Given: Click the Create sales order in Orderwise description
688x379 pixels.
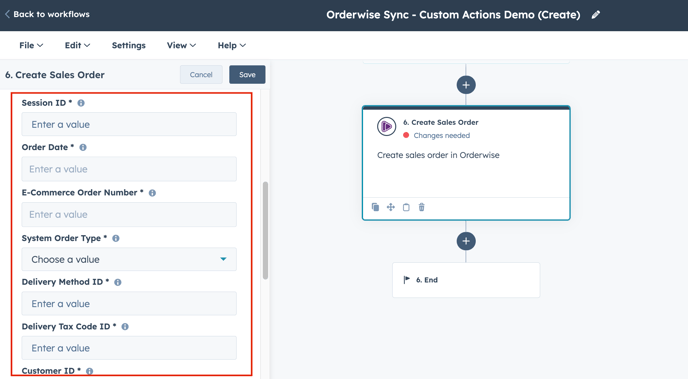Looking at the screenshot, I should pyautogui.click(x=438, y=155).
